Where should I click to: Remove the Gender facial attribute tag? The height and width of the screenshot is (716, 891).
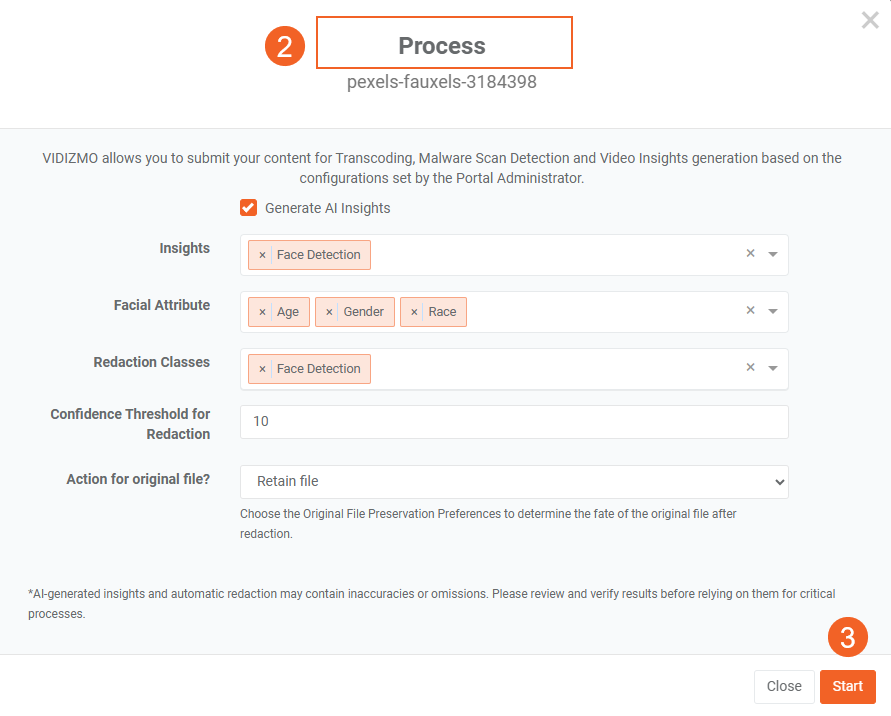[x=329, y=312]
